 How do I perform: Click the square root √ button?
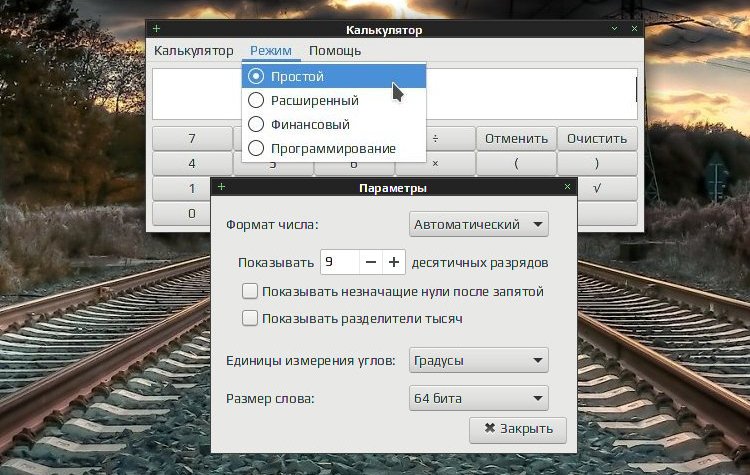(607, 188)
